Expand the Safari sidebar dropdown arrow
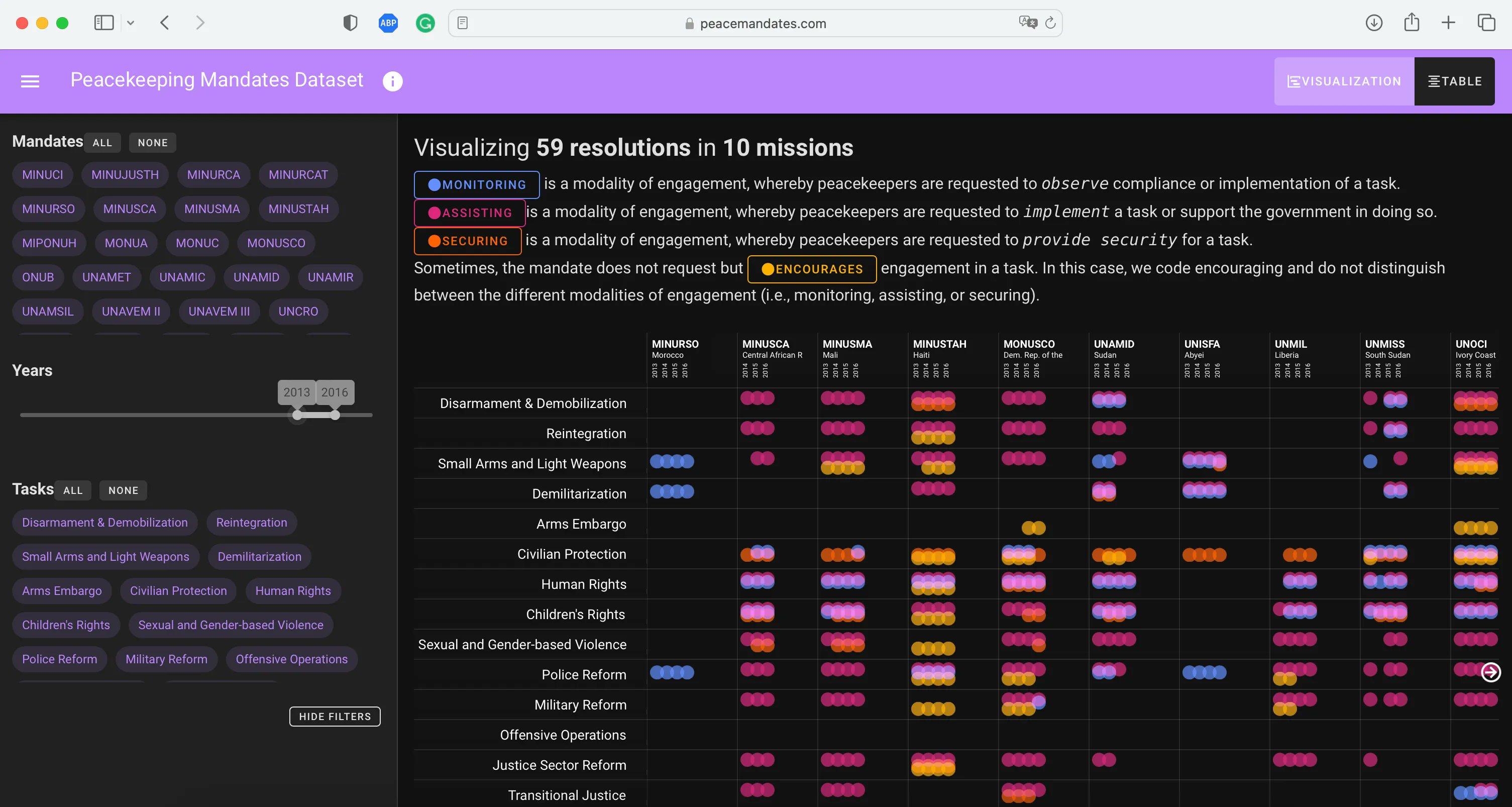The image size is (1512, 807). click(130, 23)
